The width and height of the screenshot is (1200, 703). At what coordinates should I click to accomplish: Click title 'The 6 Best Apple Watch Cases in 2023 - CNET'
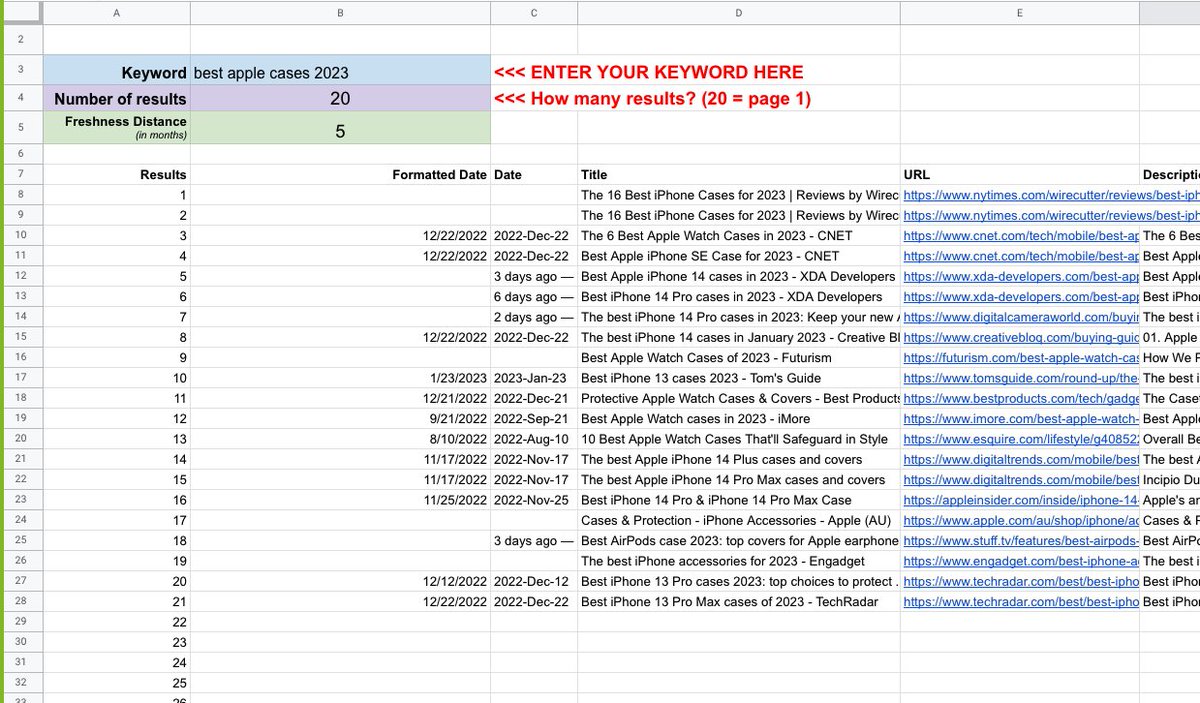pos(717,236)
